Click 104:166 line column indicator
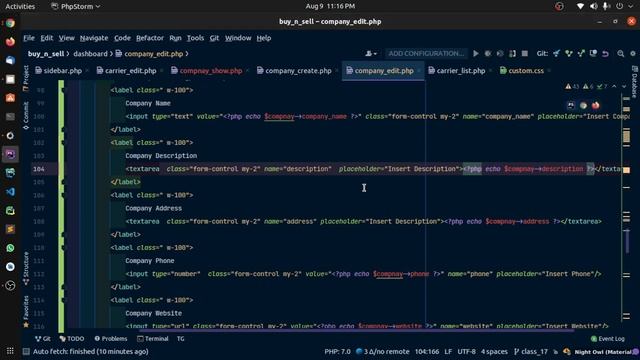Screen dimensions: 640x360 point(427,351)
